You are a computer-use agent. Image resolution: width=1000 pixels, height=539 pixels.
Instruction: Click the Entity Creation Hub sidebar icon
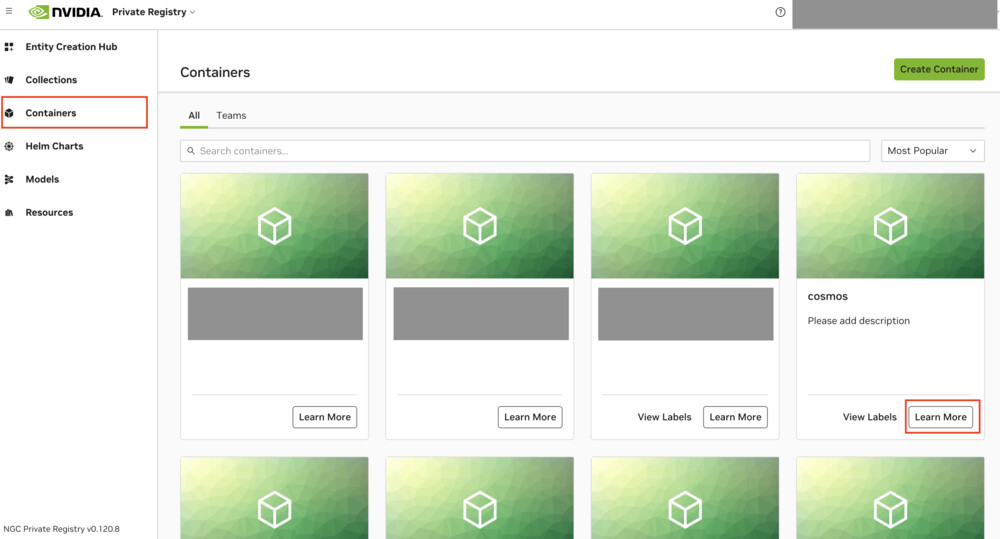(10, 47)
